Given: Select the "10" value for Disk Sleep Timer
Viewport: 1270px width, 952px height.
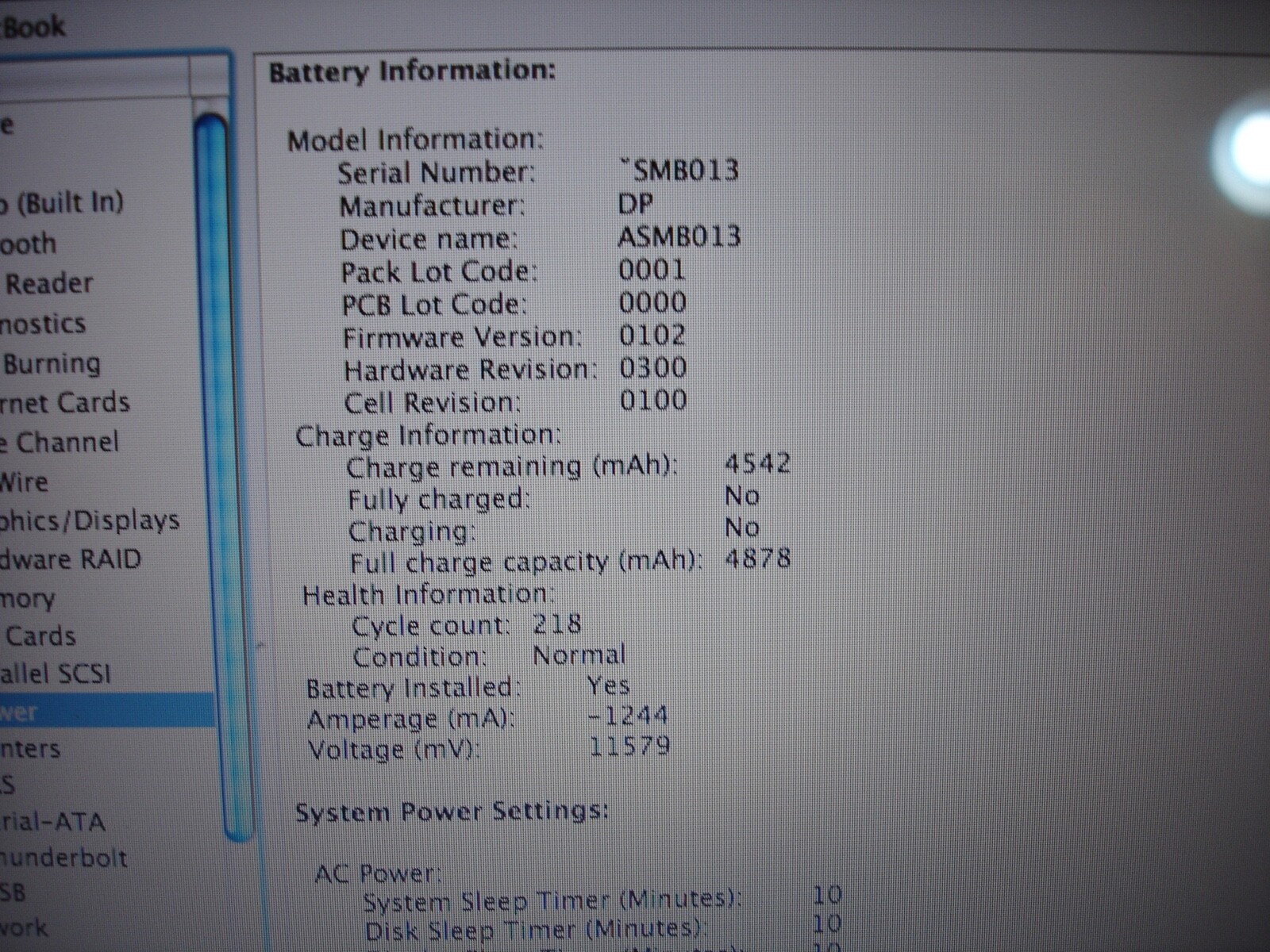Looking at the screenshot, I should [x=827, y=924].
